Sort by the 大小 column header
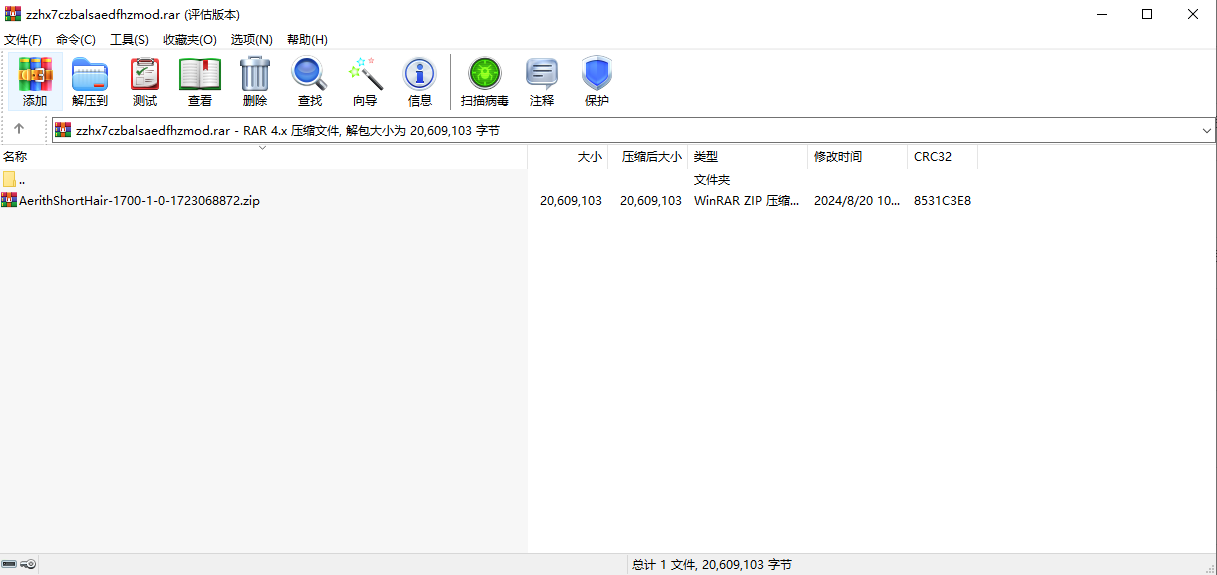Image resolution: width=1217 pixels, height=575 pixels. pos(568,157)
